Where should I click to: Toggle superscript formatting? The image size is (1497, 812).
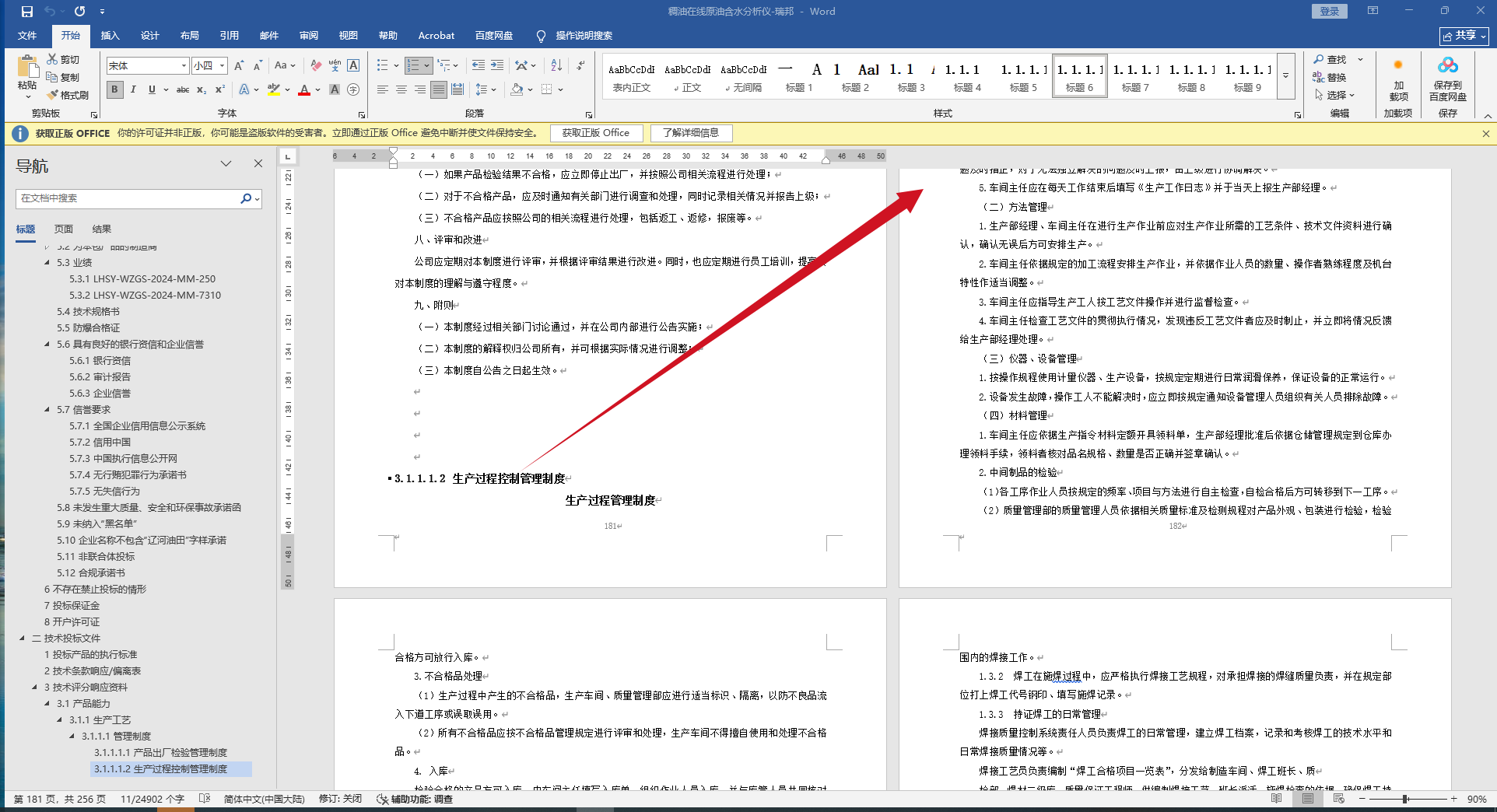coord(220,89)
